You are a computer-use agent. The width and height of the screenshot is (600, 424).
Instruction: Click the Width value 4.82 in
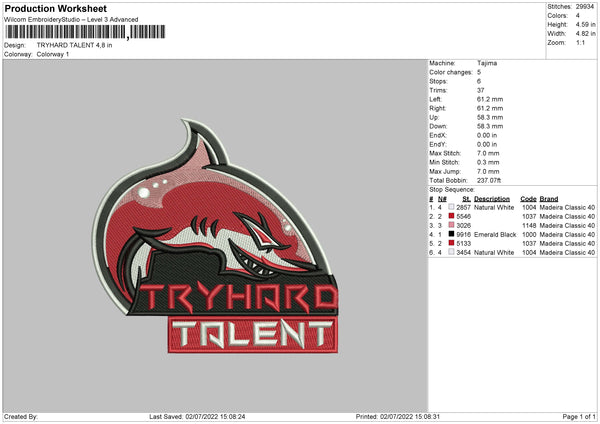click(x=585, y=34)
